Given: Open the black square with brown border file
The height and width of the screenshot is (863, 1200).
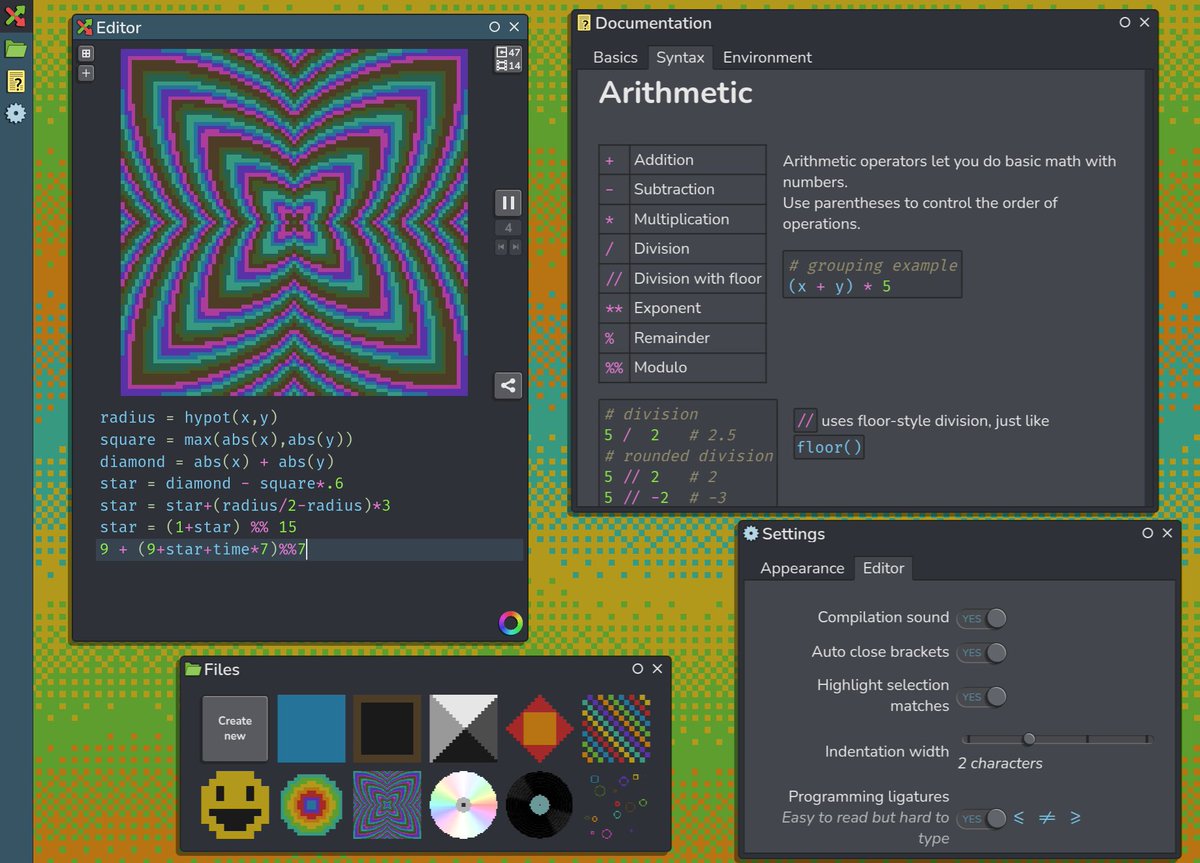Looking at the screenshot, I should coord(387,729).
